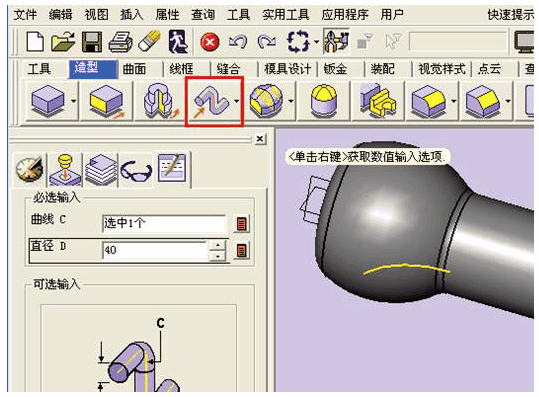Undo with the left curved arrow

(238, 42)
